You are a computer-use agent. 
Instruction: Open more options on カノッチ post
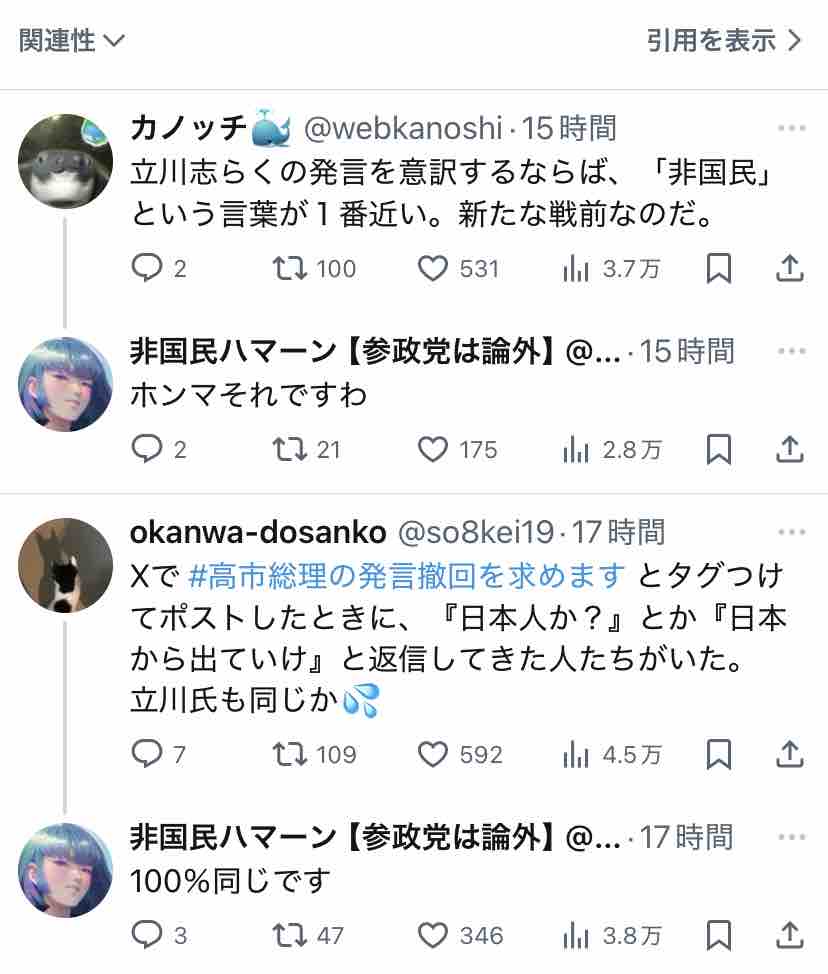(791, 129)
